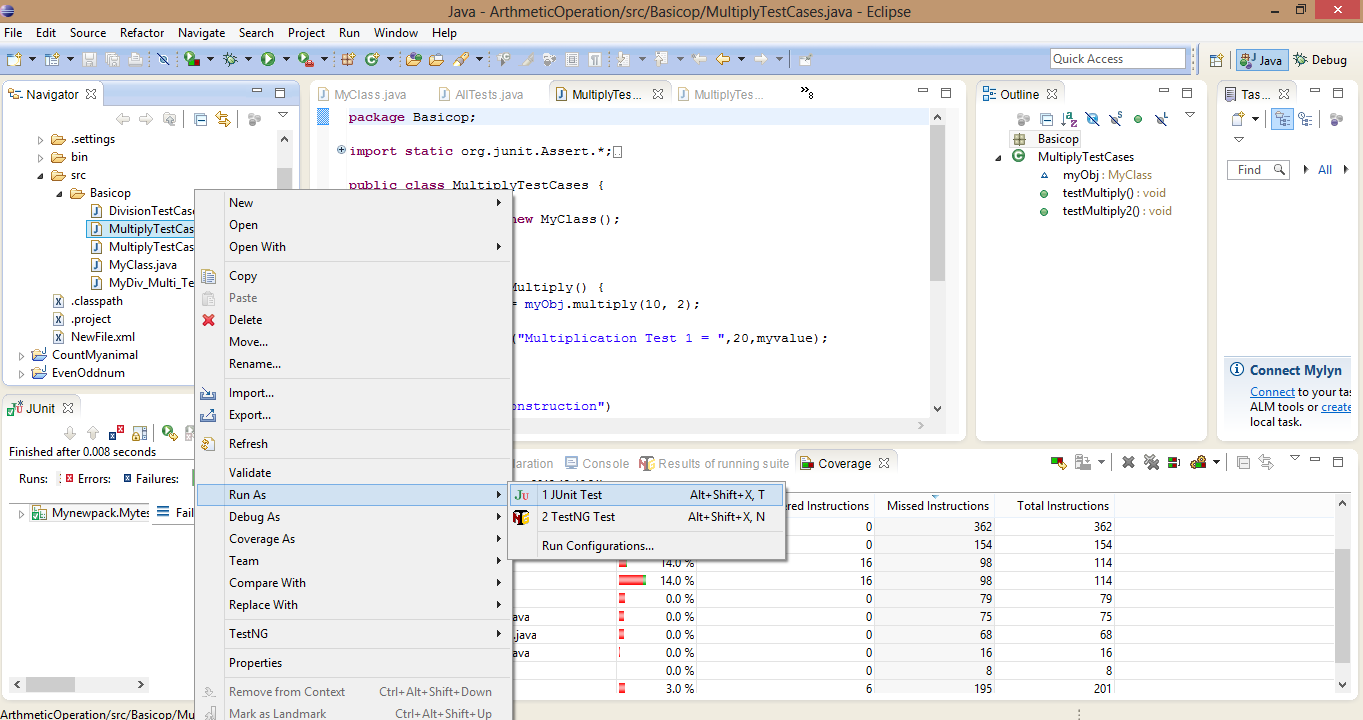Rerun tests using the JUnit rerun icon
The height and width of the screenshot is (720, 1363).
(168, 432)
